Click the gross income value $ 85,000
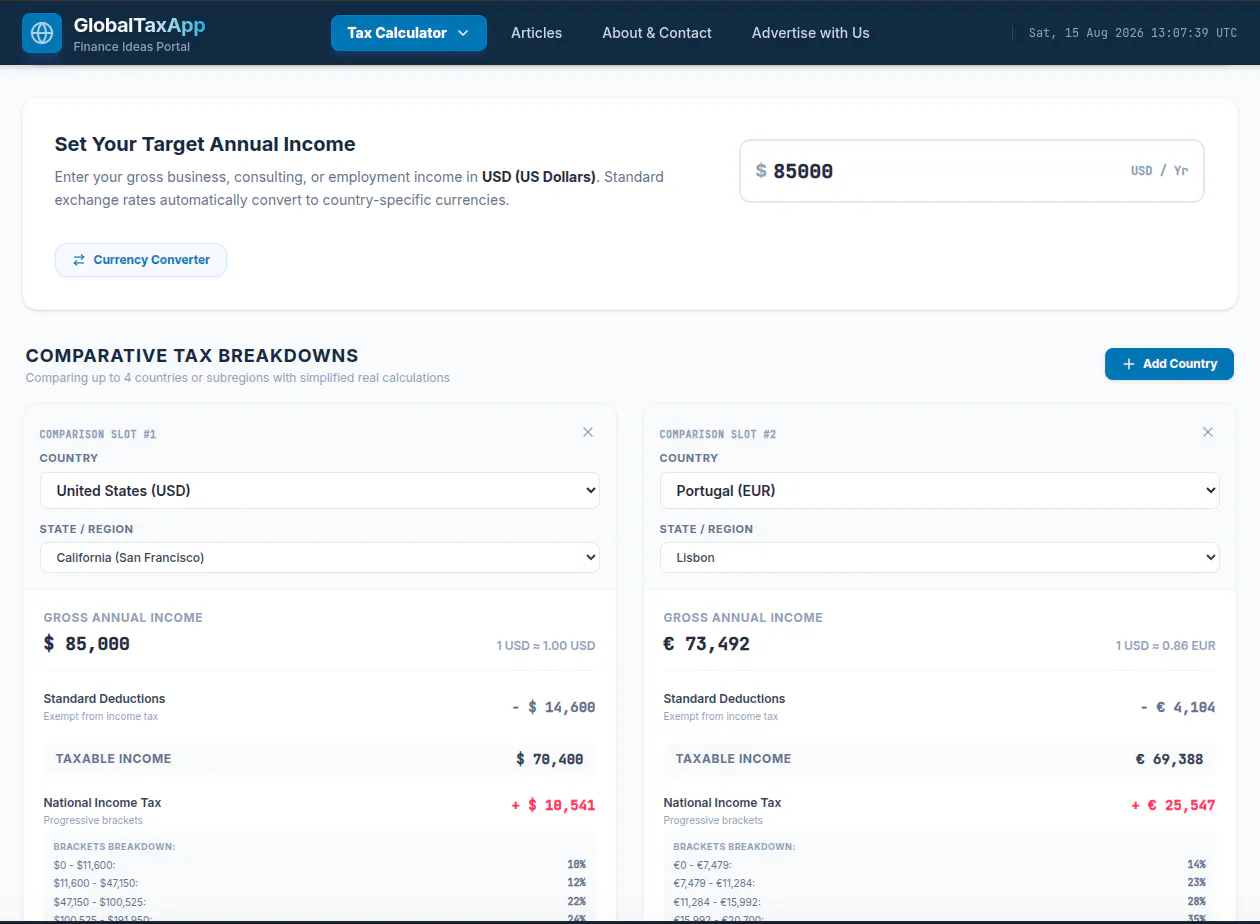 tap(87, 644)
